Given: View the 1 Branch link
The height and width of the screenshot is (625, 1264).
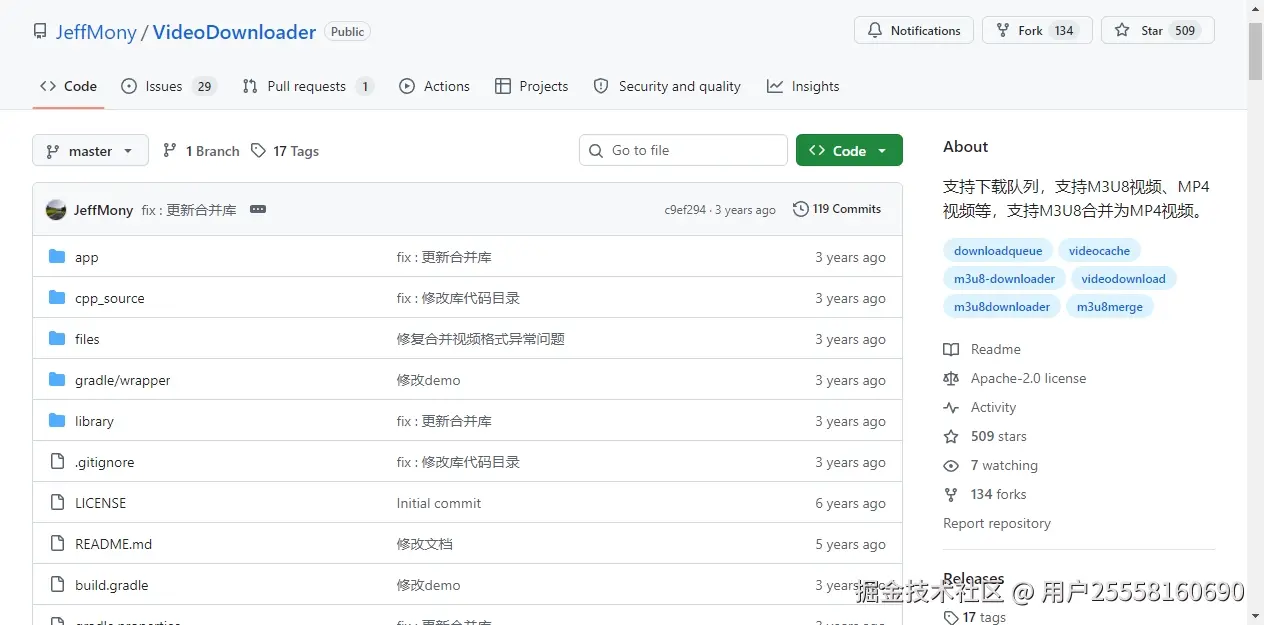Looking at the screenshot, I should pyautogui.click(x=201, y=151).
